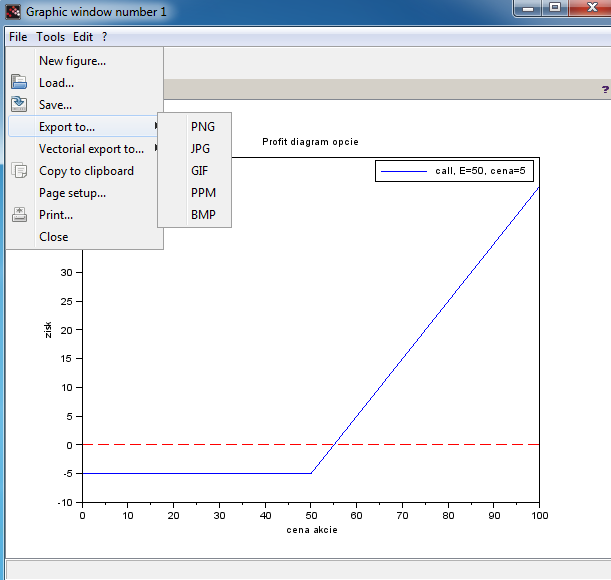Image resolution: width=611 pixels, height=580 pixels.
Task: Export figure as JPG
Action: 194,149
